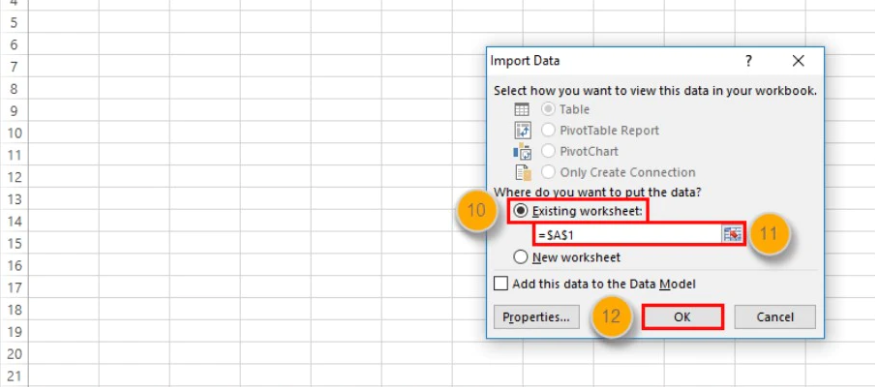
Task: Select row 15 header
Action: [x=14, y=243]
